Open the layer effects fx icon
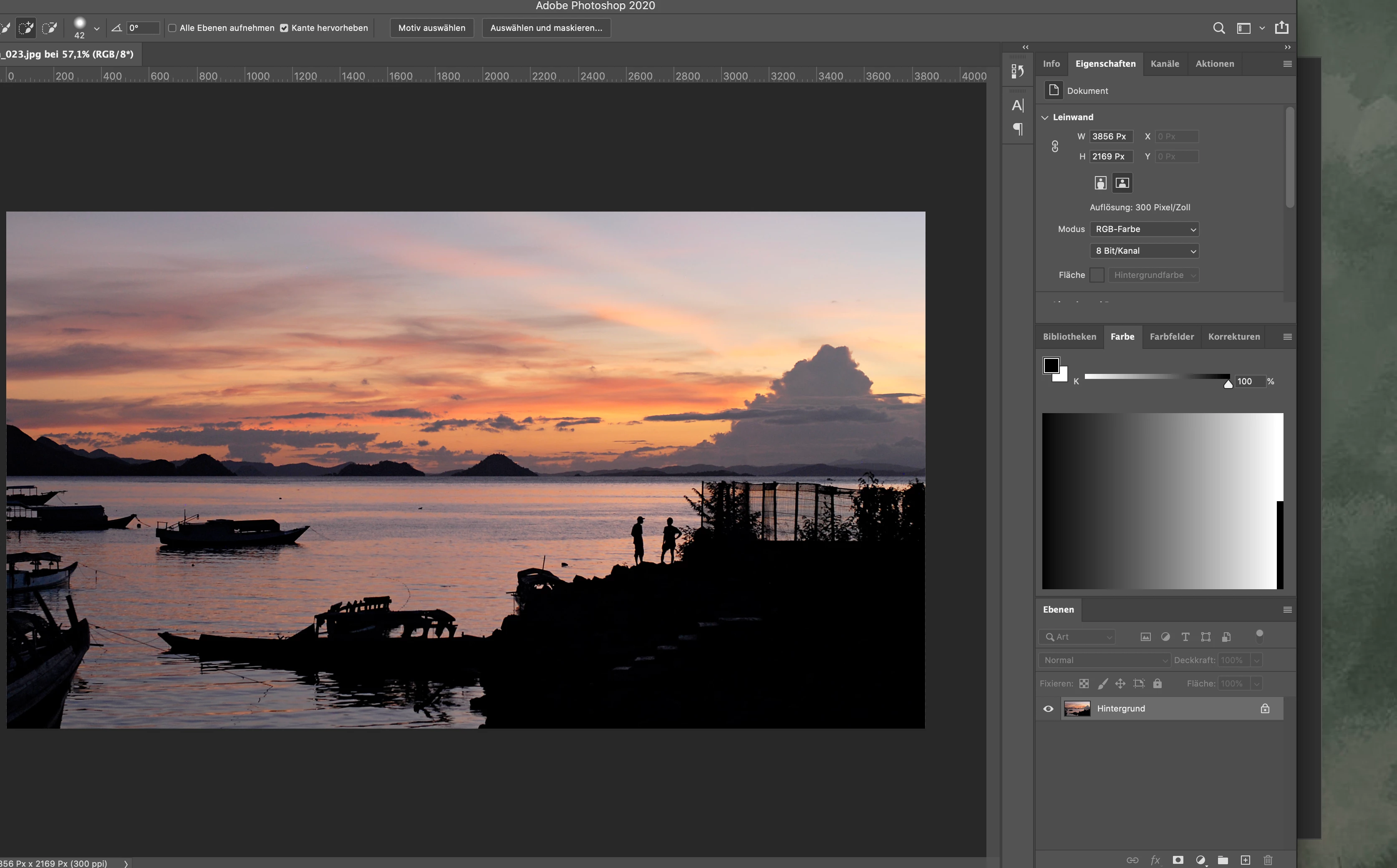The height and width of the screenshot is (868, 1397). 1155,859
